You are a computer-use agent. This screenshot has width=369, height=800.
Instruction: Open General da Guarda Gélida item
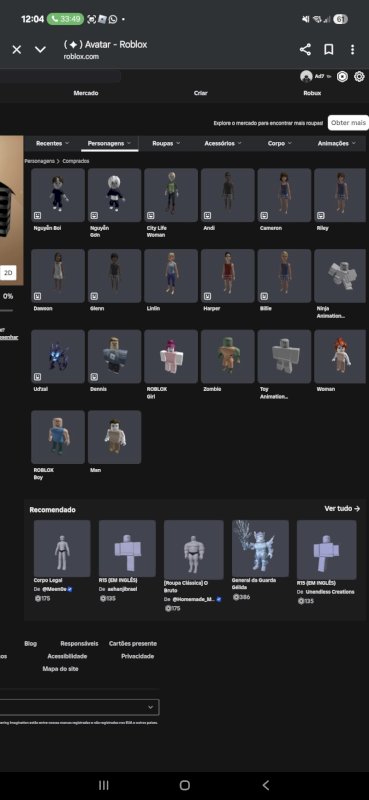click(260, 548)
